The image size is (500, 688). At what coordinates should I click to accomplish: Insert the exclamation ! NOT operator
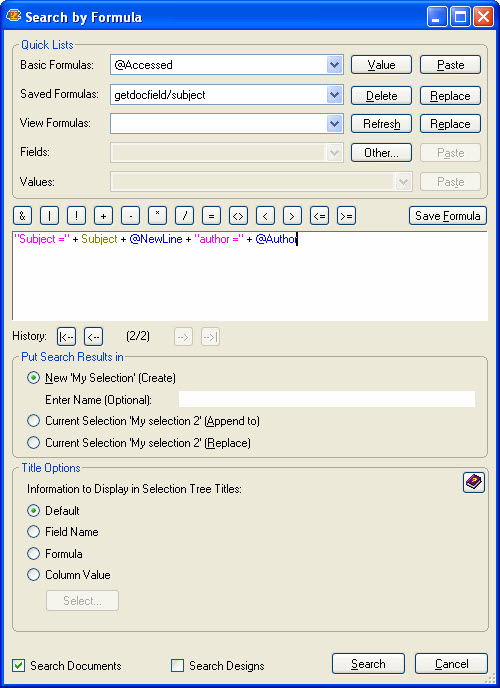(x=76, y=215)
